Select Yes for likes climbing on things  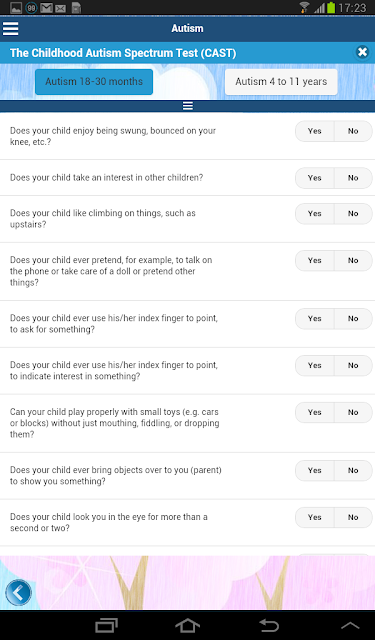pyautogui.click(x=315, y=213)
